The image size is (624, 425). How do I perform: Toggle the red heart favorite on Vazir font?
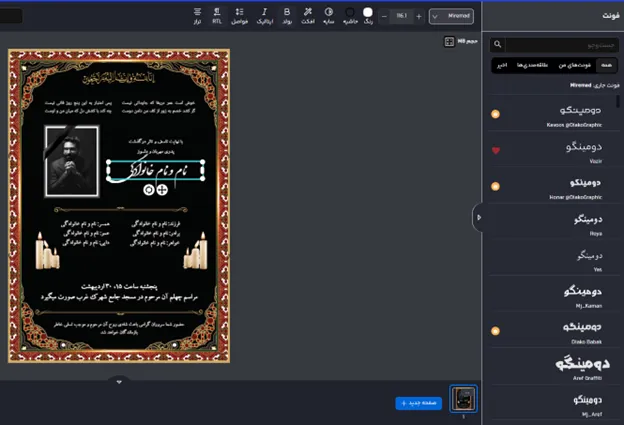(495, 150)
